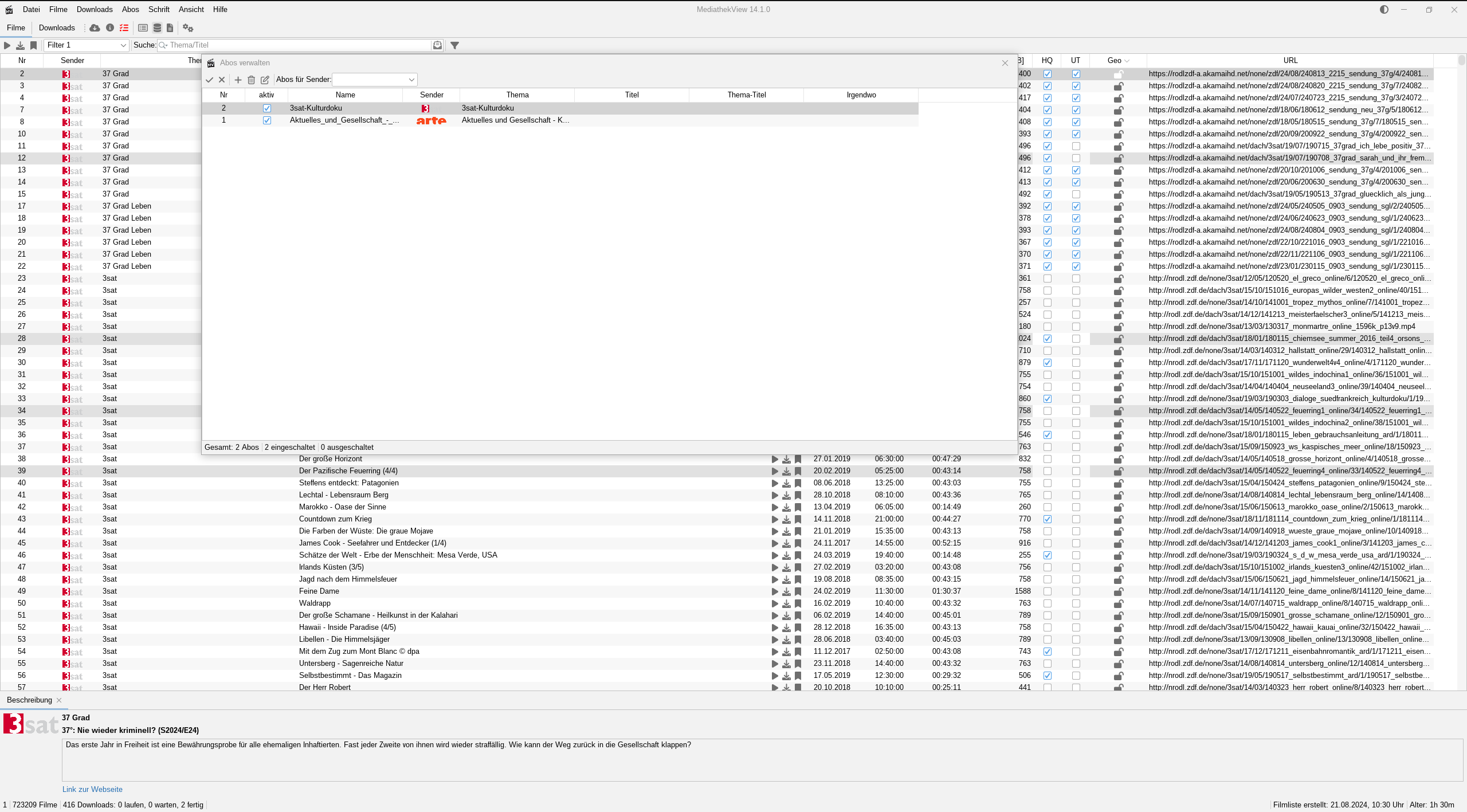Edit the selected Abo with pencil icon
Image resolution: width=1467 pixels, height=812 pixels.
pos(265,80)
